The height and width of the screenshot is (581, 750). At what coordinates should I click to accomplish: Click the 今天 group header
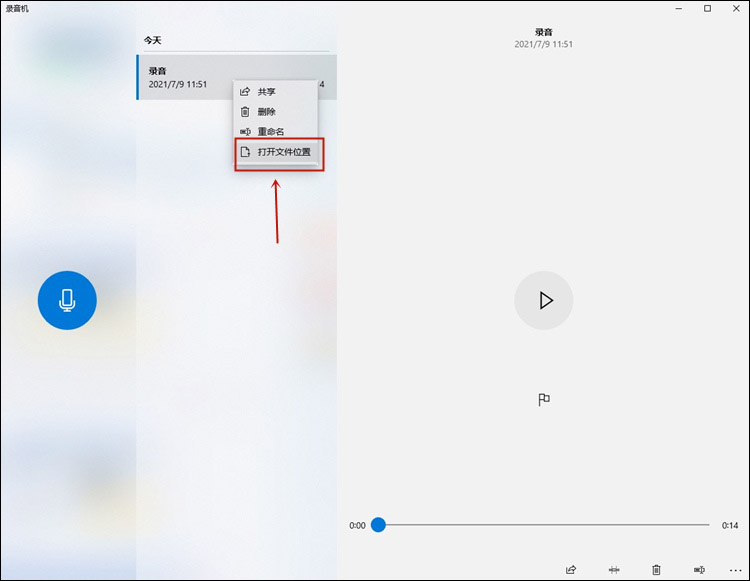click(153, 40)
